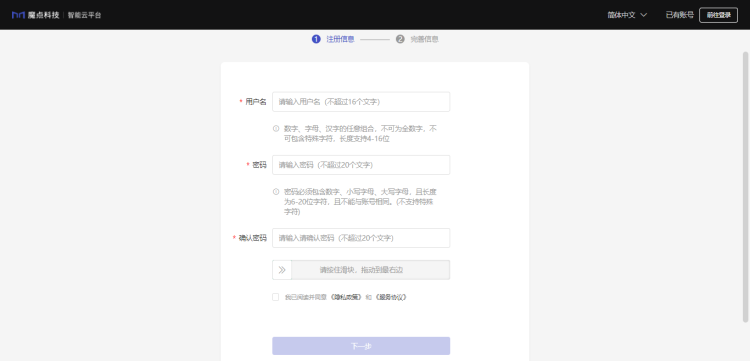Image resolution: width=750 pixels, height=361 pixels.
Task: Click the 智能云平台 header text
Action: tap(84, 15)
